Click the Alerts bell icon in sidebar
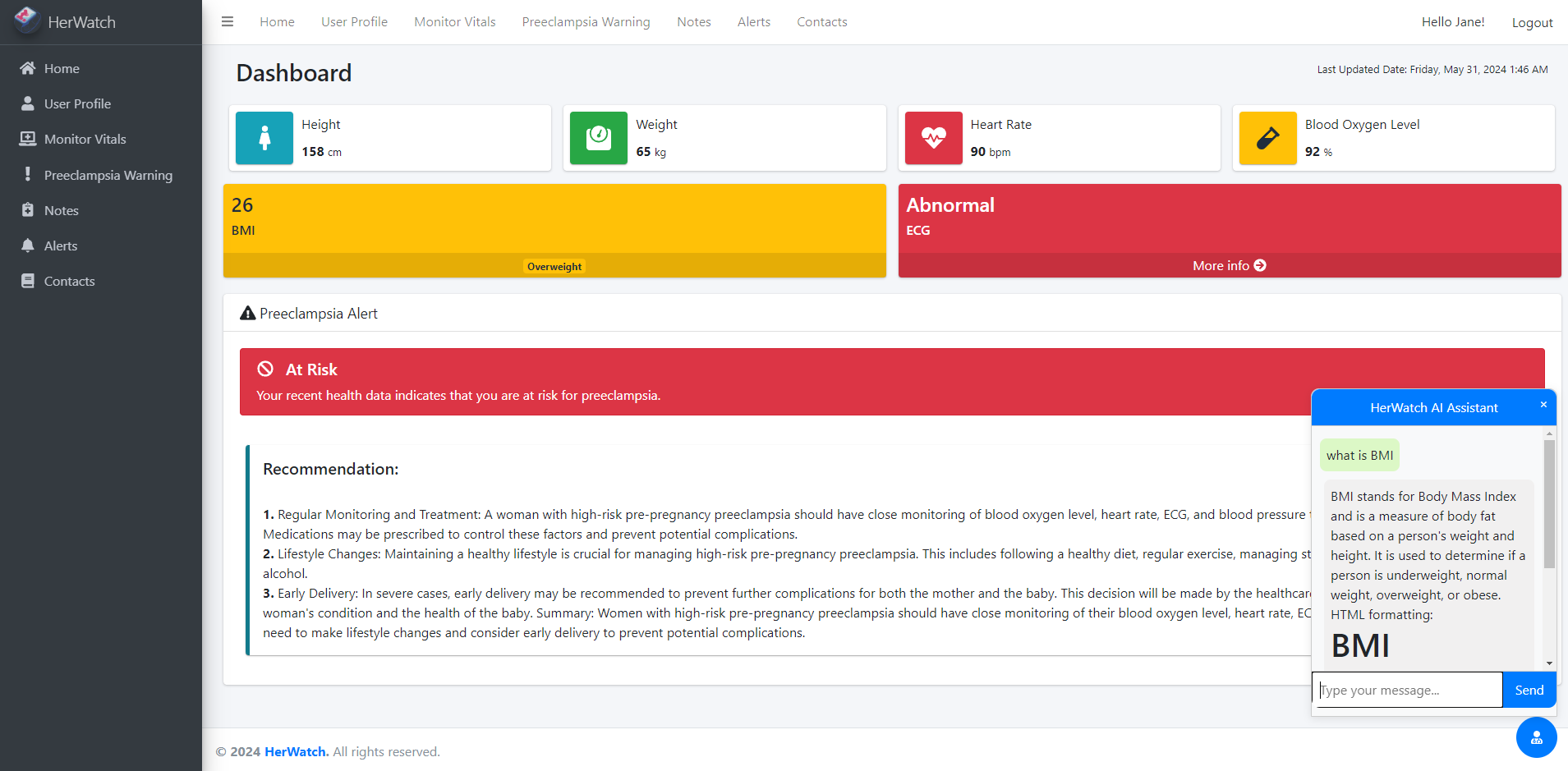This screenshot has width=1568, height=771. point(28,246)
